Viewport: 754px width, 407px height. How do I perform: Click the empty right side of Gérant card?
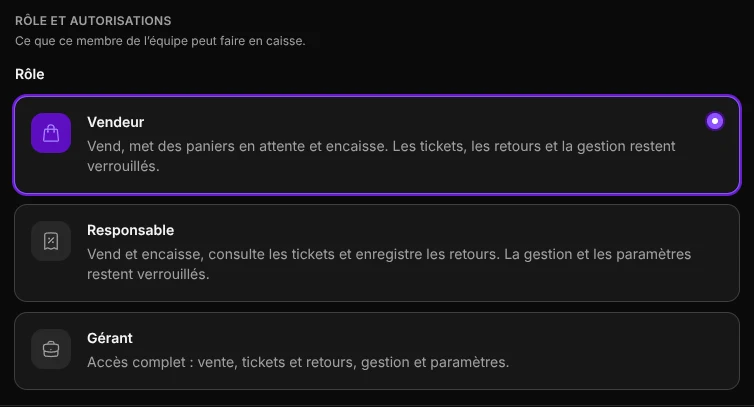click(625, 351)
